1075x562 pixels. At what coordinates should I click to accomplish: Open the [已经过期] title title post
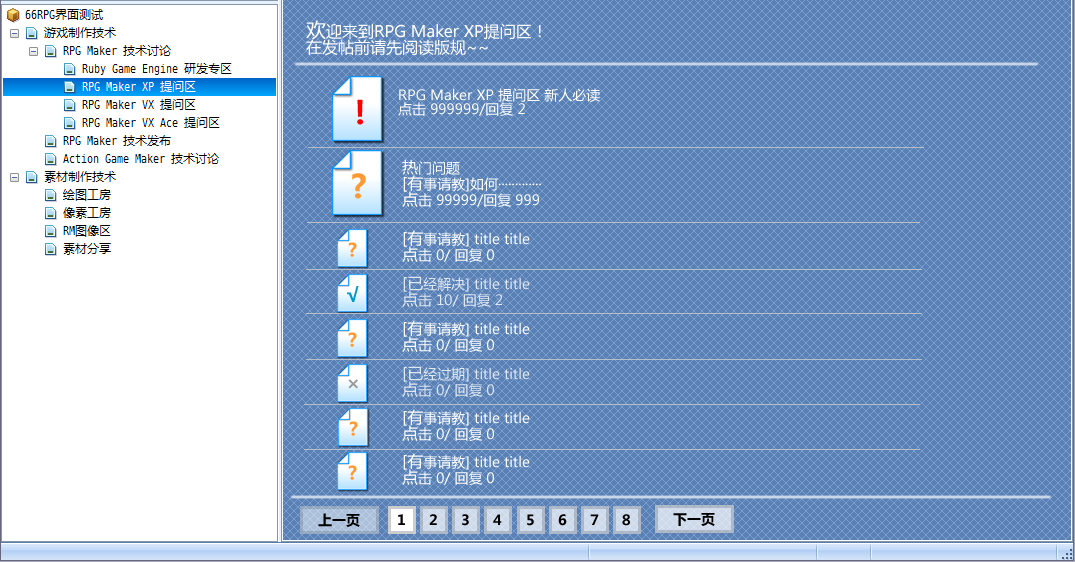click(466, 374)
